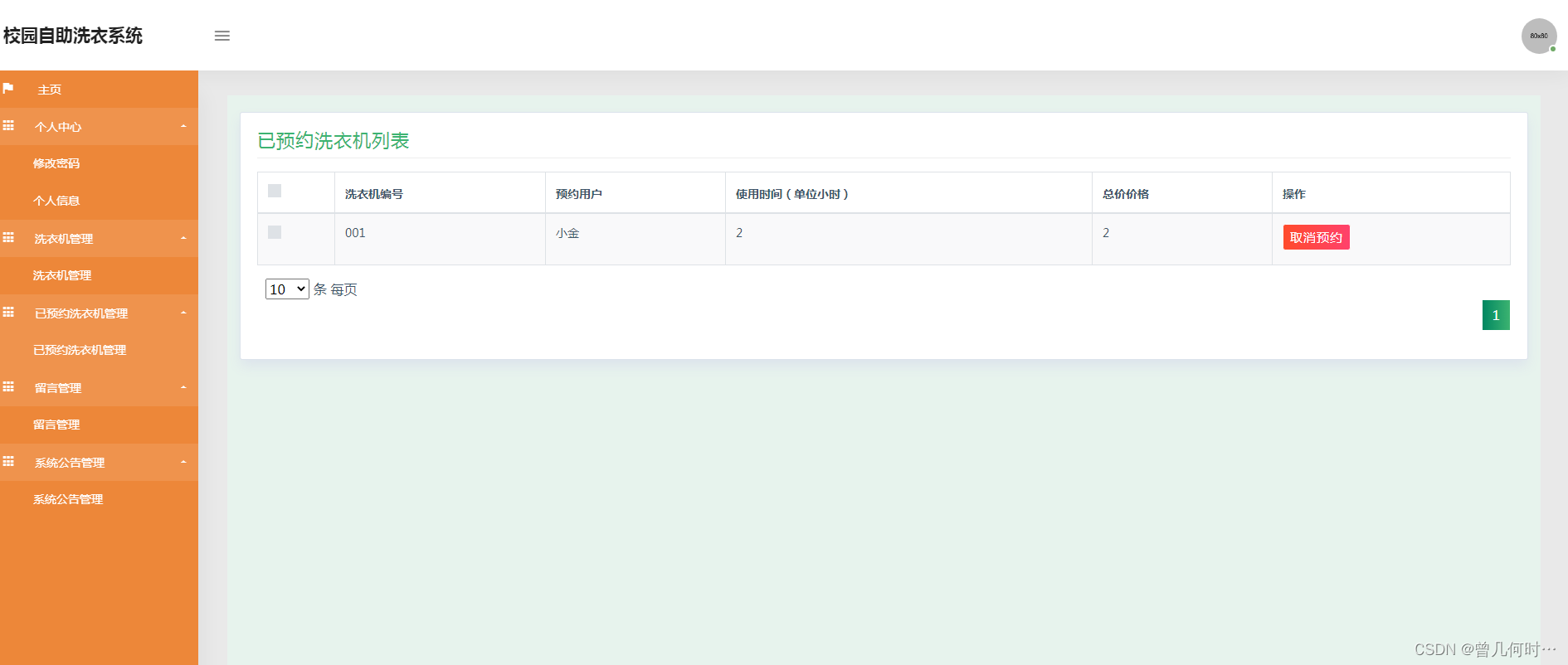Click grid icon beside 个人中心
This screenshot has height=665, width=1568.
coord(8,126)
